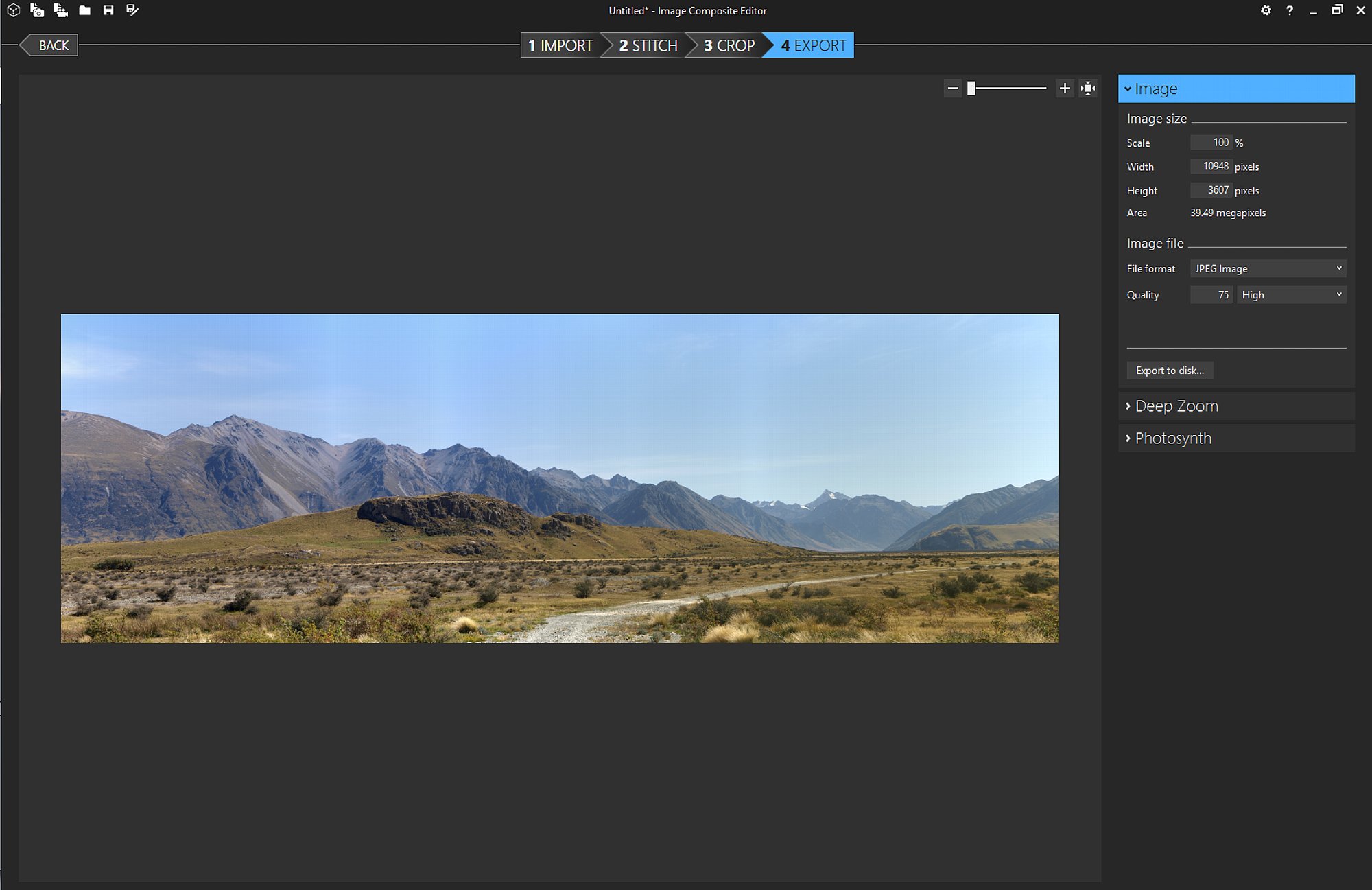The height and width of the screenshot is (890, 1372).
Task: Click the fit-to-window zoom icon
Action: point(1088,88)
